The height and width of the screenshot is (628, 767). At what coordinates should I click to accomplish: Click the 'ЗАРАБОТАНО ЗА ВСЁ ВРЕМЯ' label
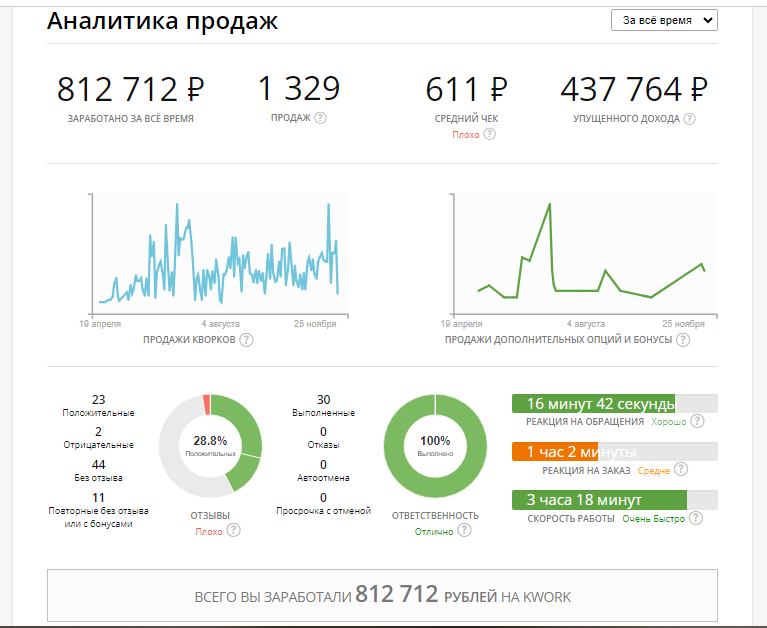(131, 118)
